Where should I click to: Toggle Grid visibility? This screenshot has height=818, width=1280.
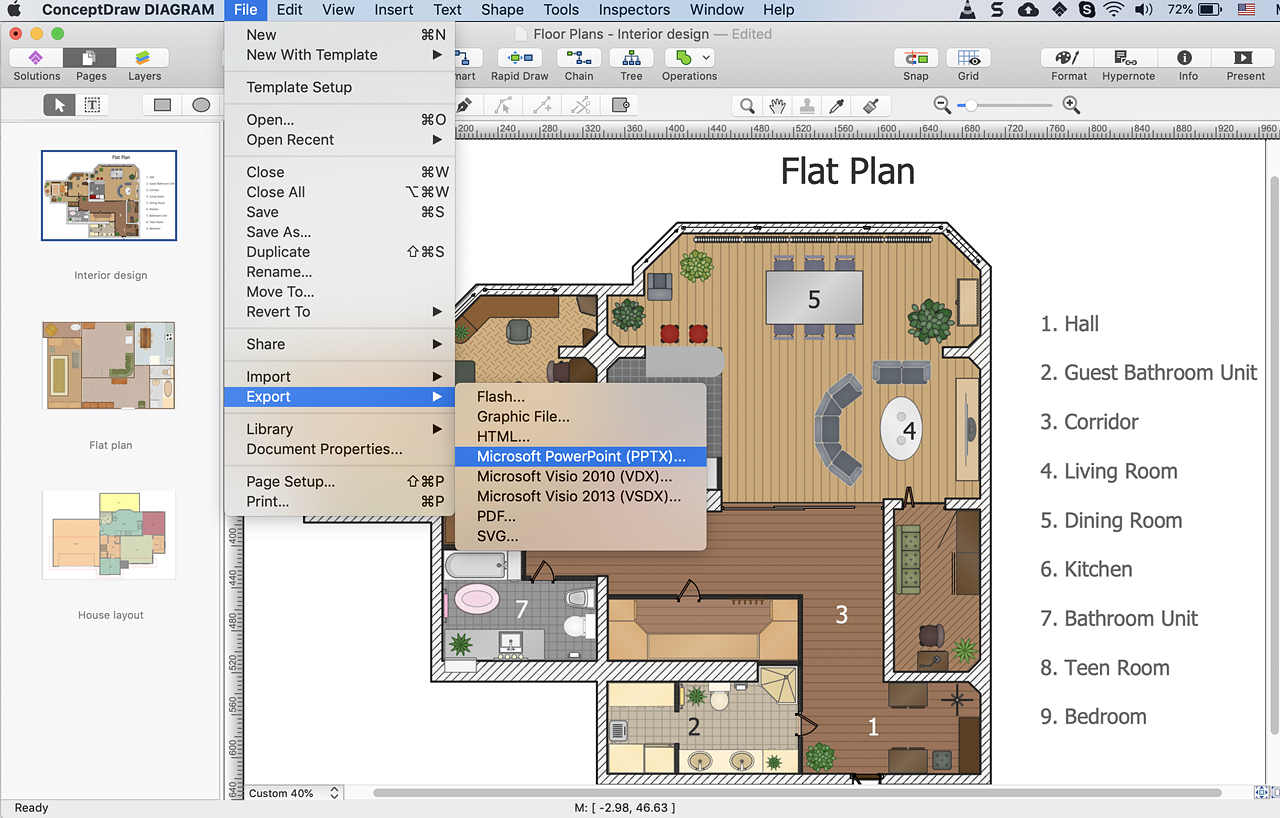(968, 58)
